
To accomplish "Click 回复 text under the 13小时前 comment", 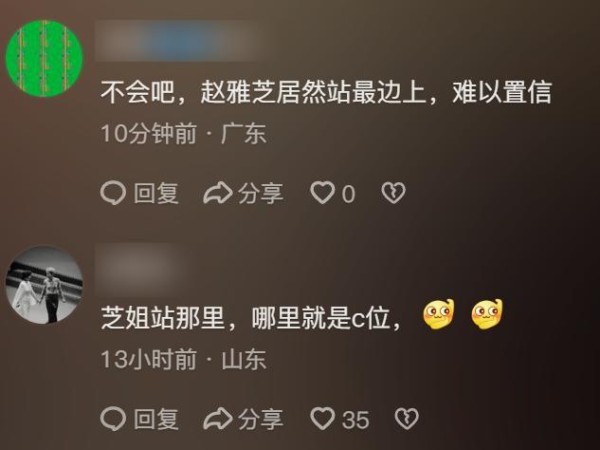I will pyautogui.click(x=156, y=419).
